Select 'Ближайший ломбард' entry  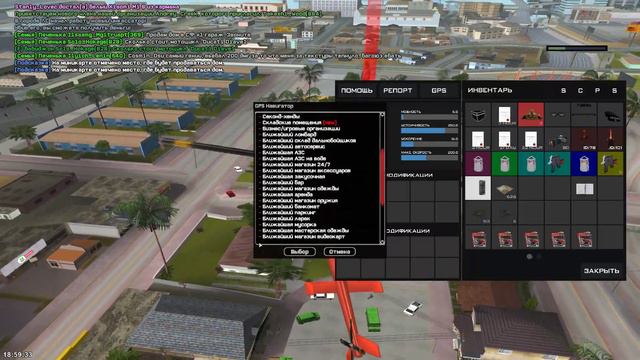289,134
